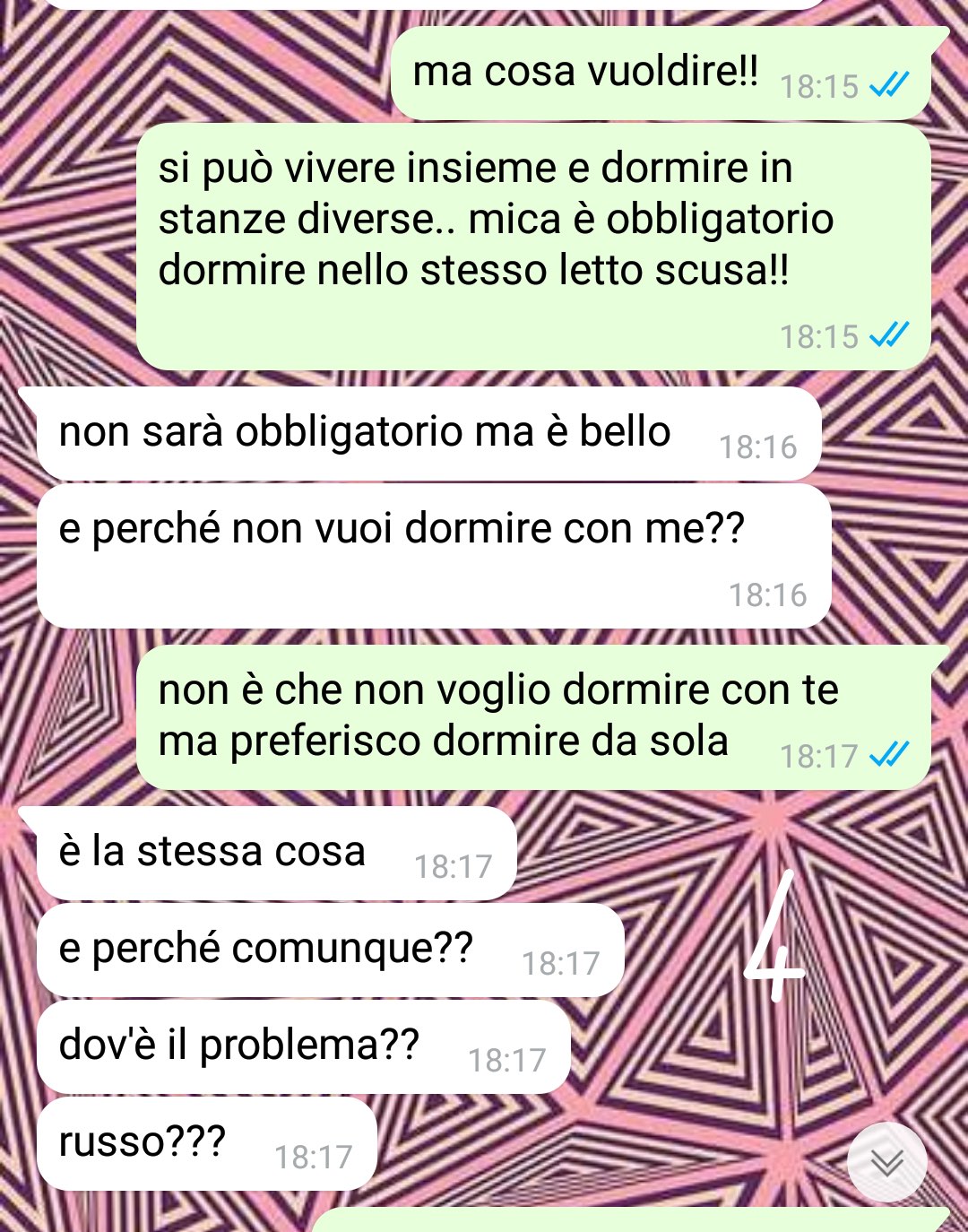Tap the 18:16 time under 'dormire con me??'
The image size is (968, 1232).
tap(768, 594)
